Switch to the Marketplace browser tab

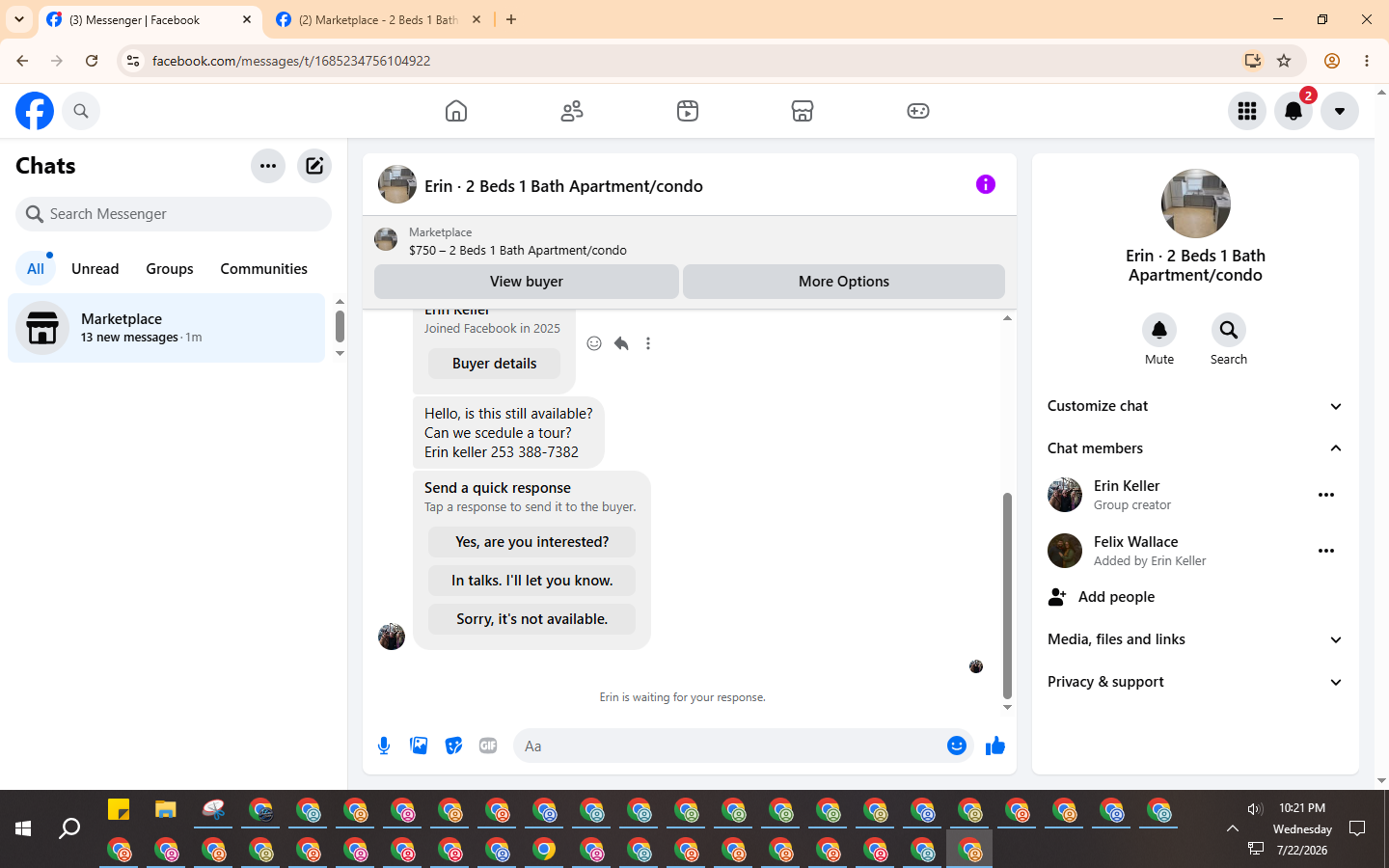(377, 19)
